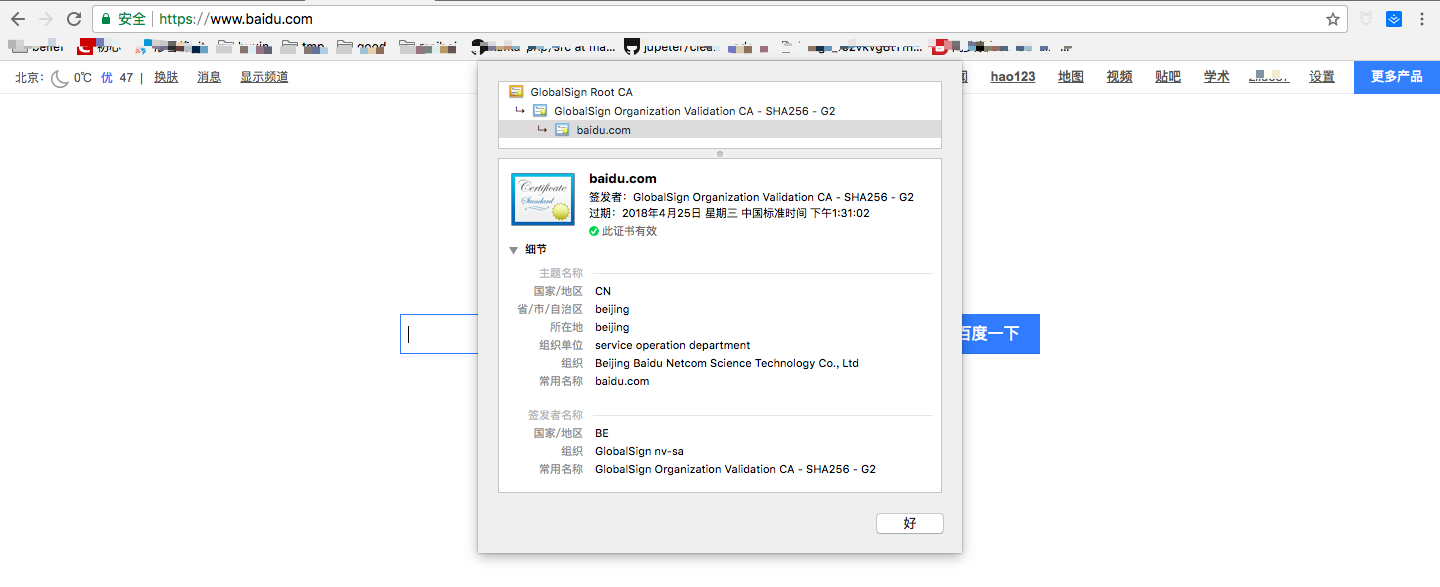Click beijing value in 省/市/自治区 row
The height and width of the screenshot is (587, 1440).
click(x=612, y=309)
